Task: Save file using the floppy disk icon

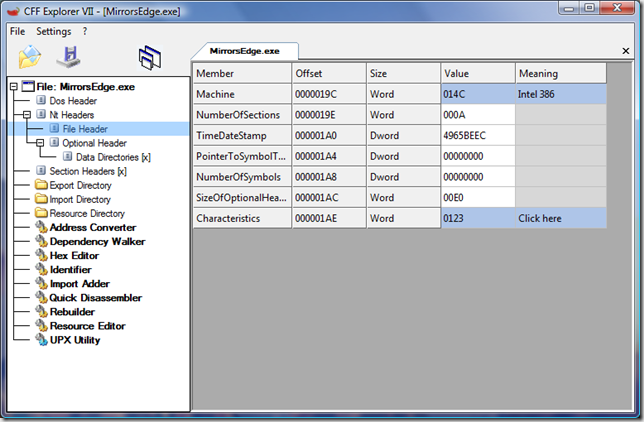Action: [x=69, y=57]
